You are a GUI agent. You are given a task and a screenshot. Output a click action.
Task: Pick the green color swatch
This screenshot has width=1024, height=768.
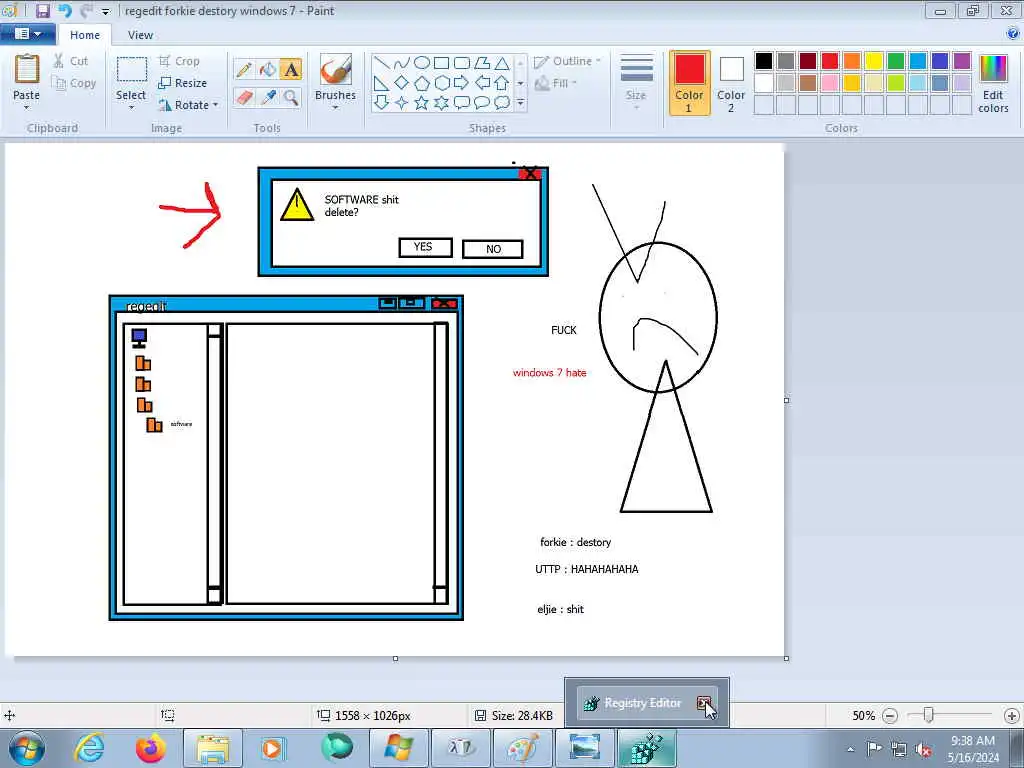896,61
